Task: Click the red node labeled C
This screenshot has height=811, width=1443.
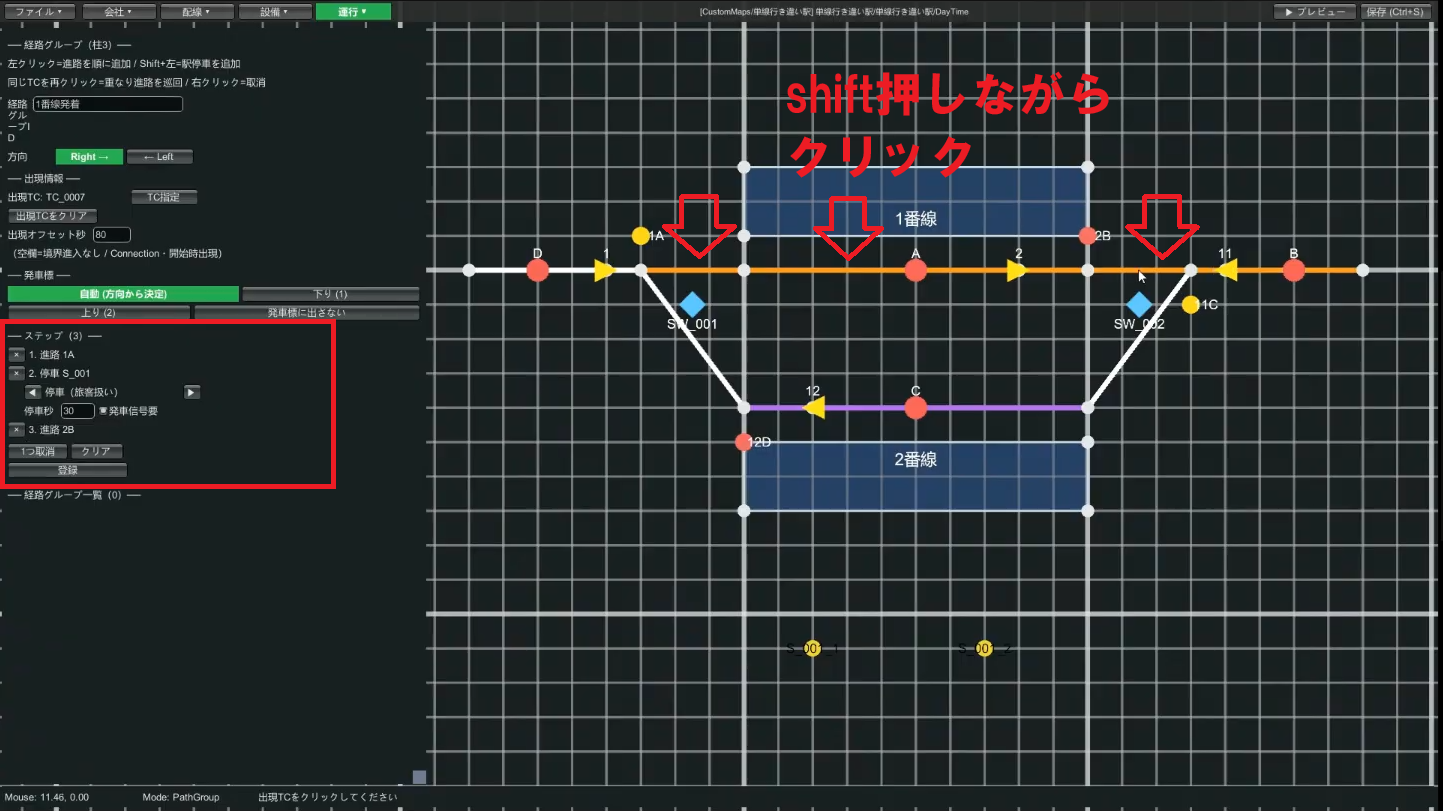Action: point(915,408)
